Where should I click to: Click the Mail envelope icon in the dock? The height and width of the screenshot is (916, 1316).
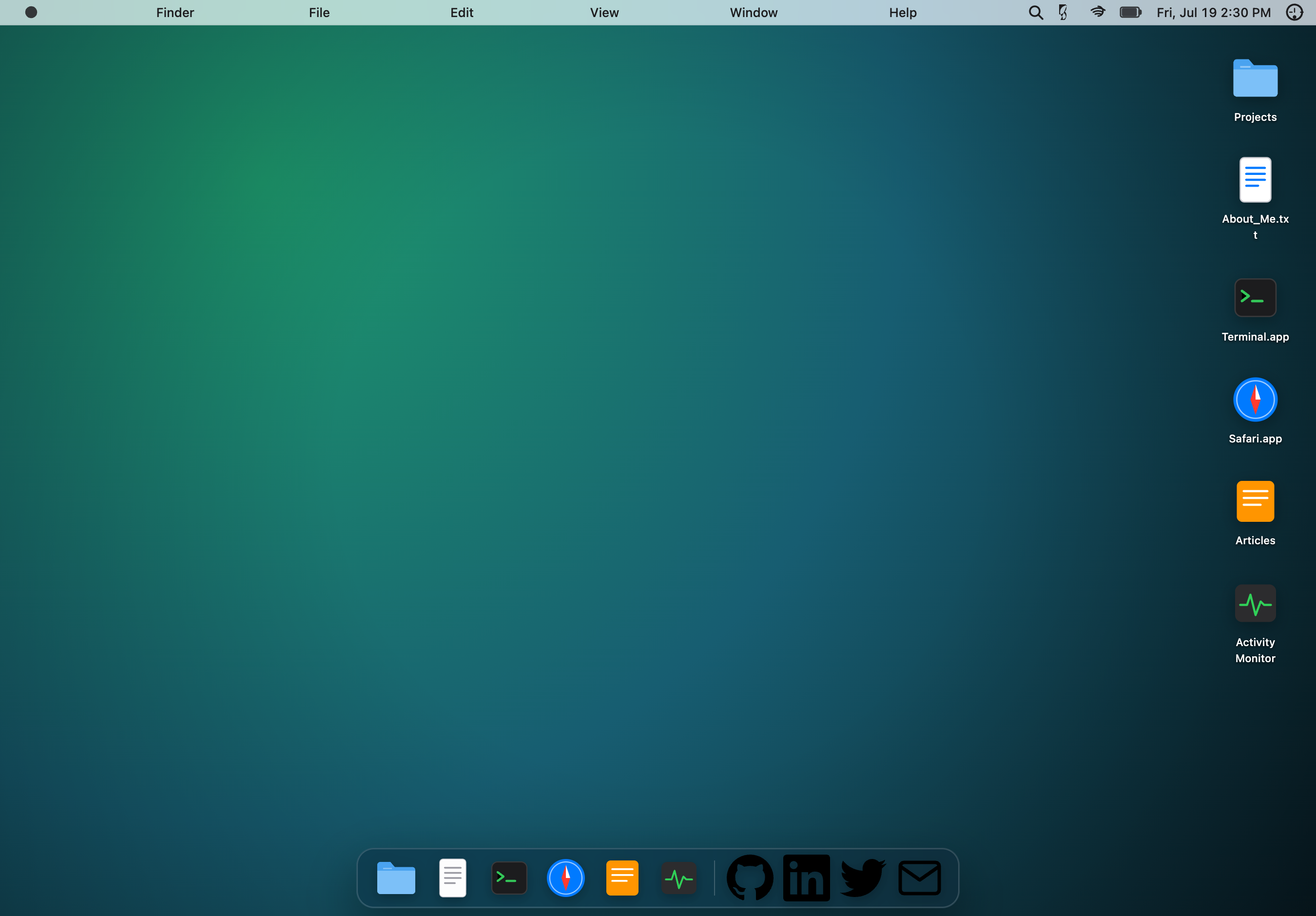(x=919, y=878)
